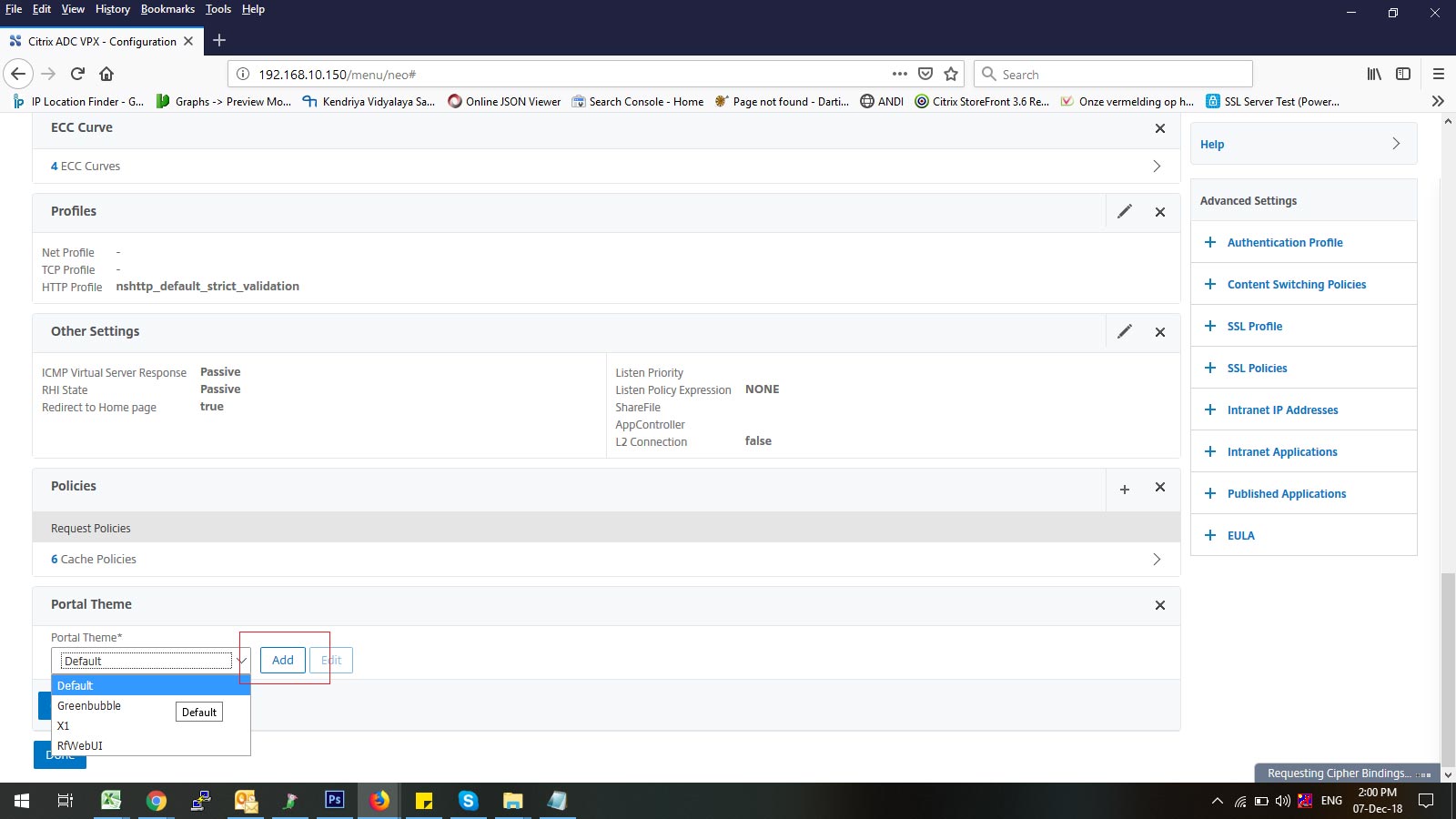Image resolution: width=1456 pixels, height=819 pixels.
Task: Show more bookmarks chevron
Action: [x=1438, y=101]
